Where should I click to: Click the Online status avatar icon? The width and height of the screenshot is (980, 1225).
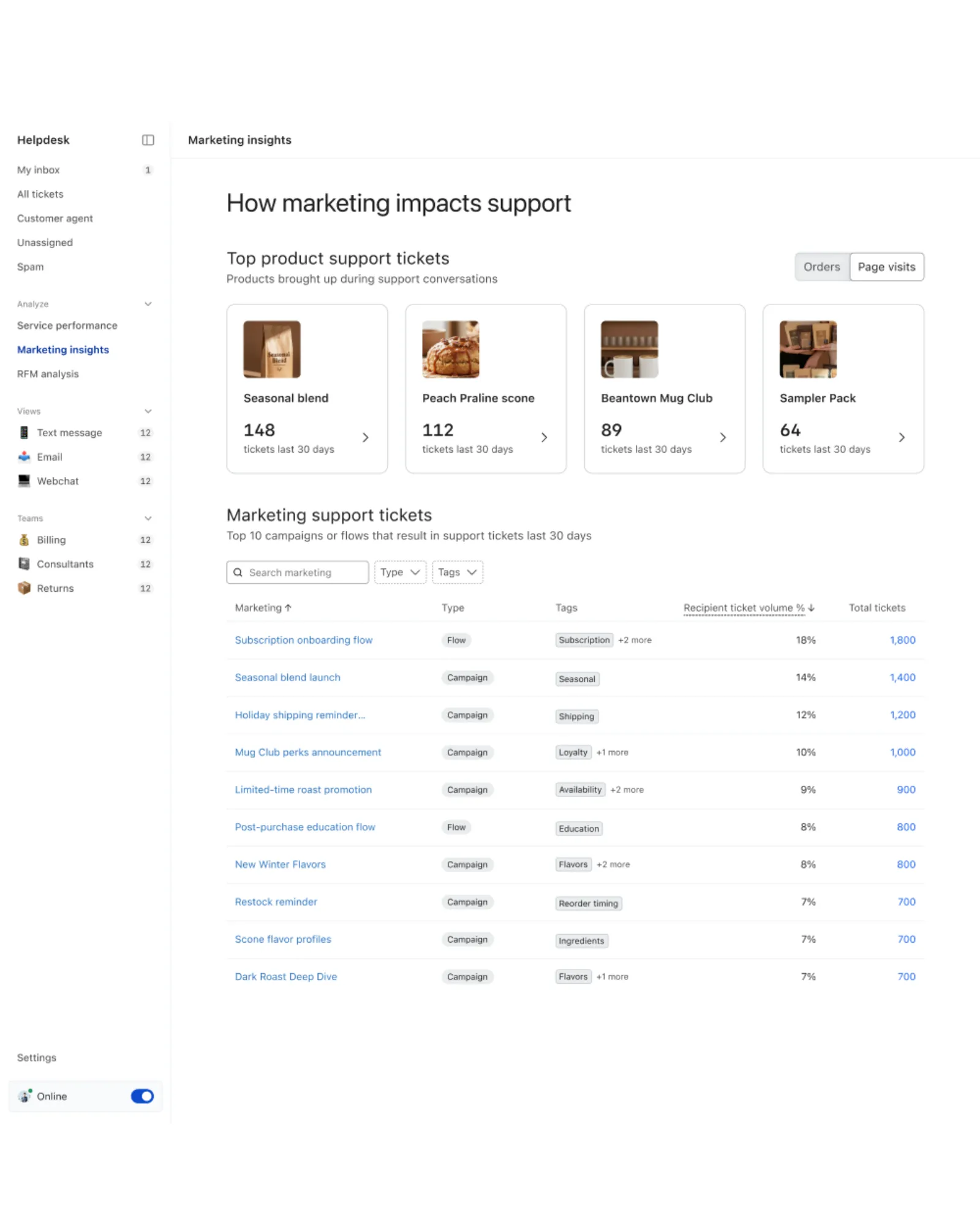tap(24, 1096)
